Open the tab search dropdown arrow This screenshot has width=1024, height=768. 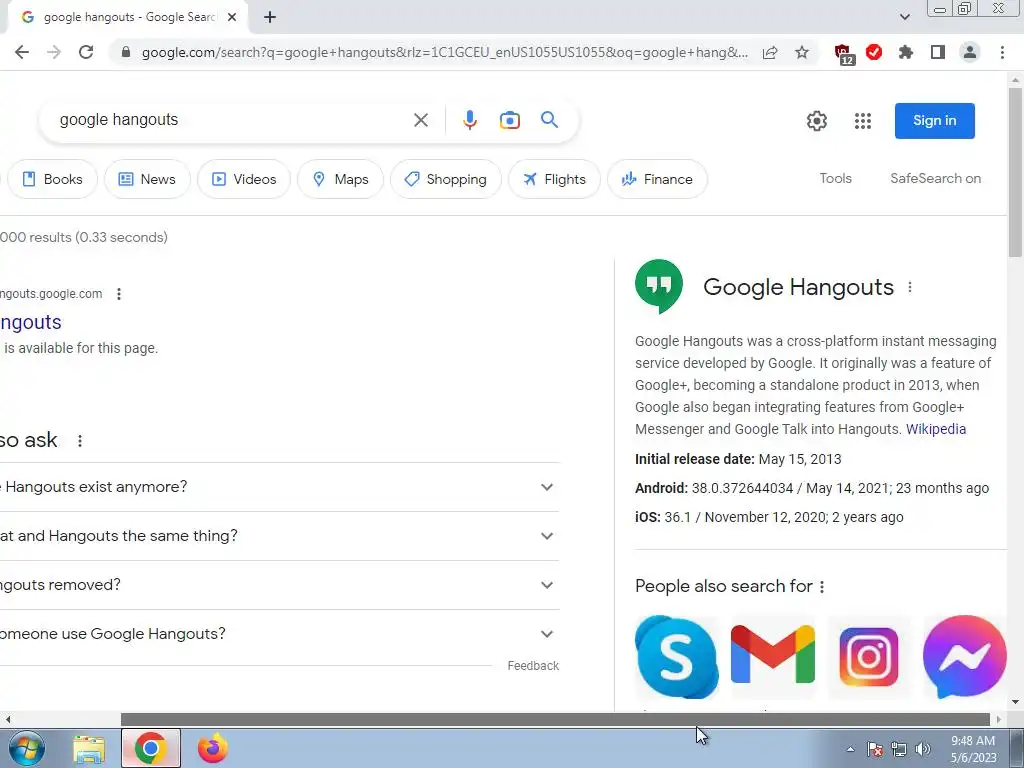[904, 17]
